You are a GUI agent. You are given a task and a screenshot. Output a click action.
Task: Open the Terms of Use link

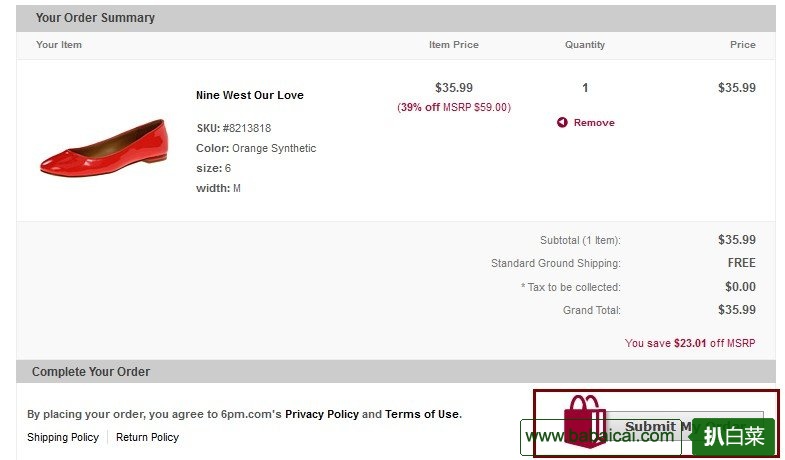click(422, 414)
